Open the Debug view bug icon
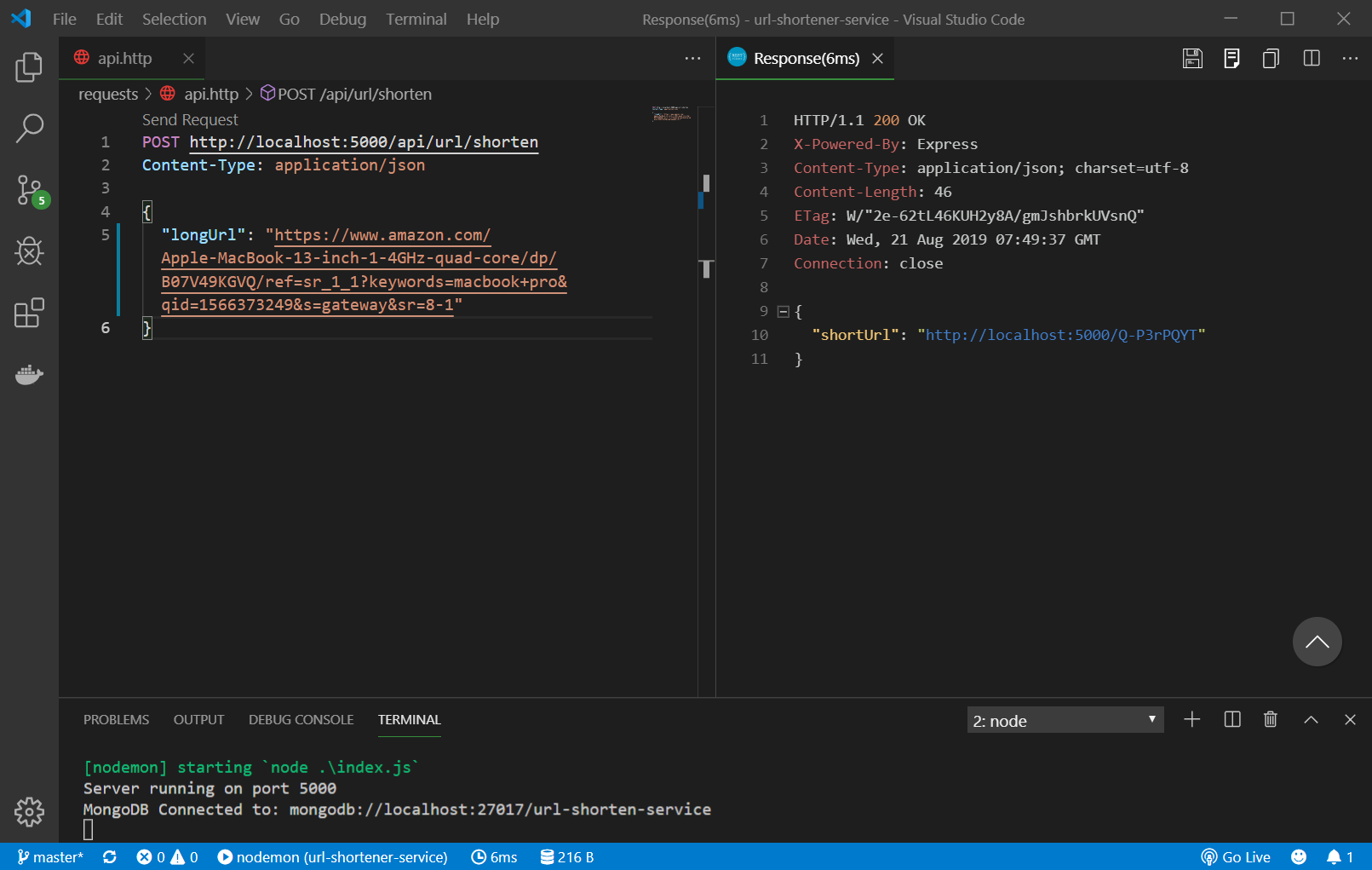Screen dimensions: 1372x870 (29, 251)
